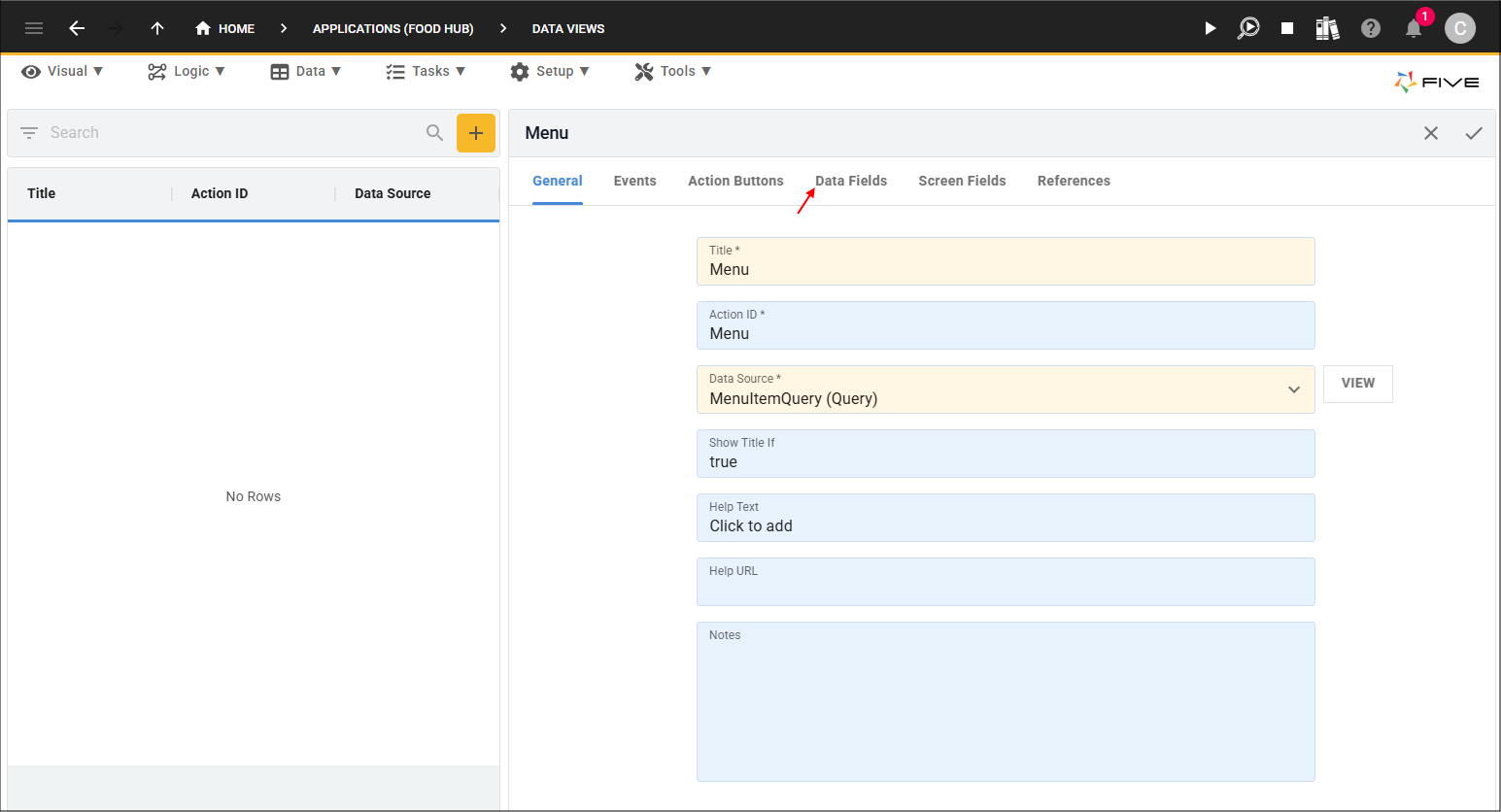Switch to the References tab

1074,181
